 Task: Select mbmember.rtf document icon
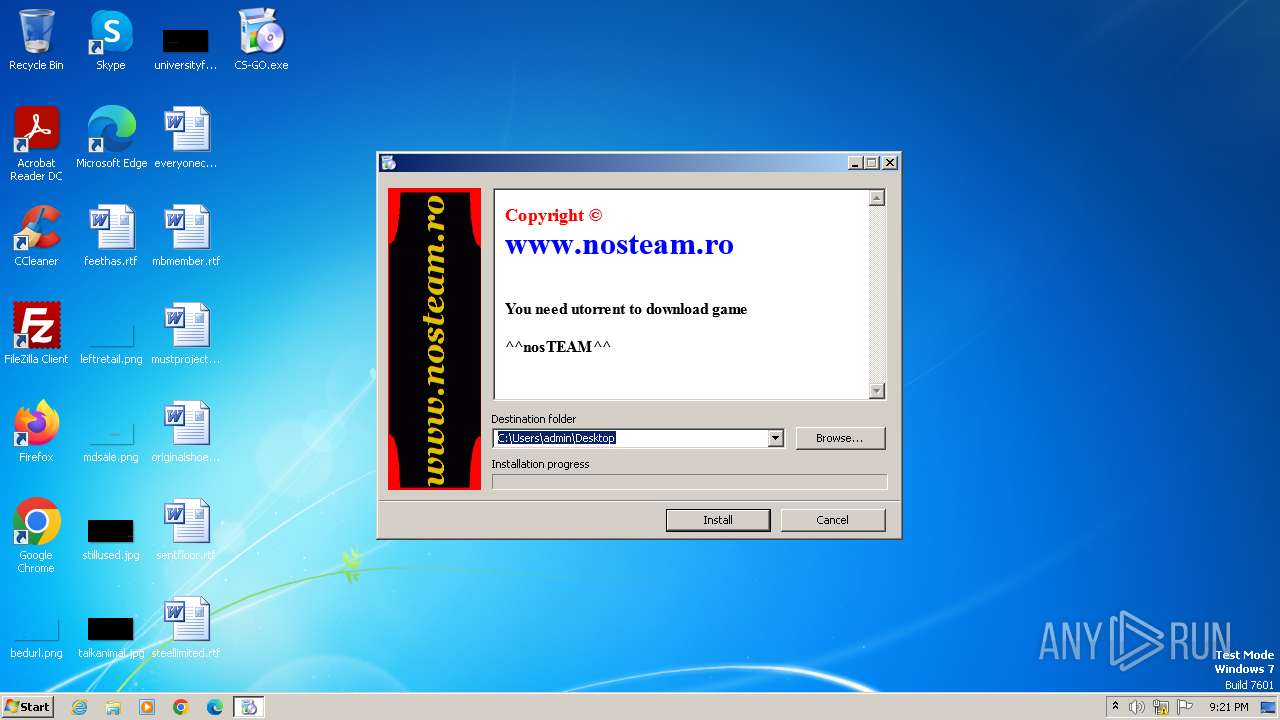point(186,236)
